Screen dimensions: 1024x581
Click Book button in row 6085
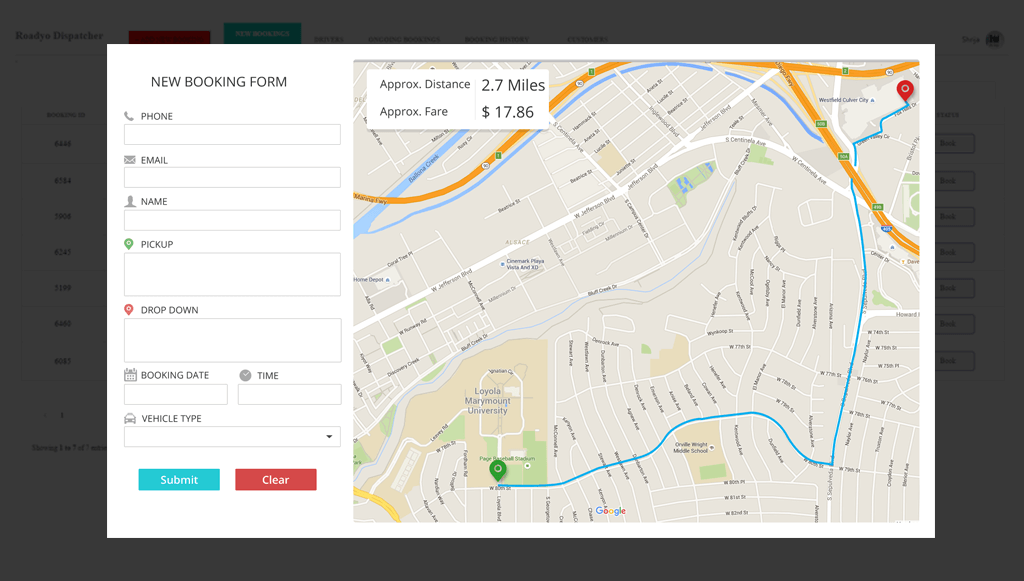pyautogui.click(x=954, y=361)
